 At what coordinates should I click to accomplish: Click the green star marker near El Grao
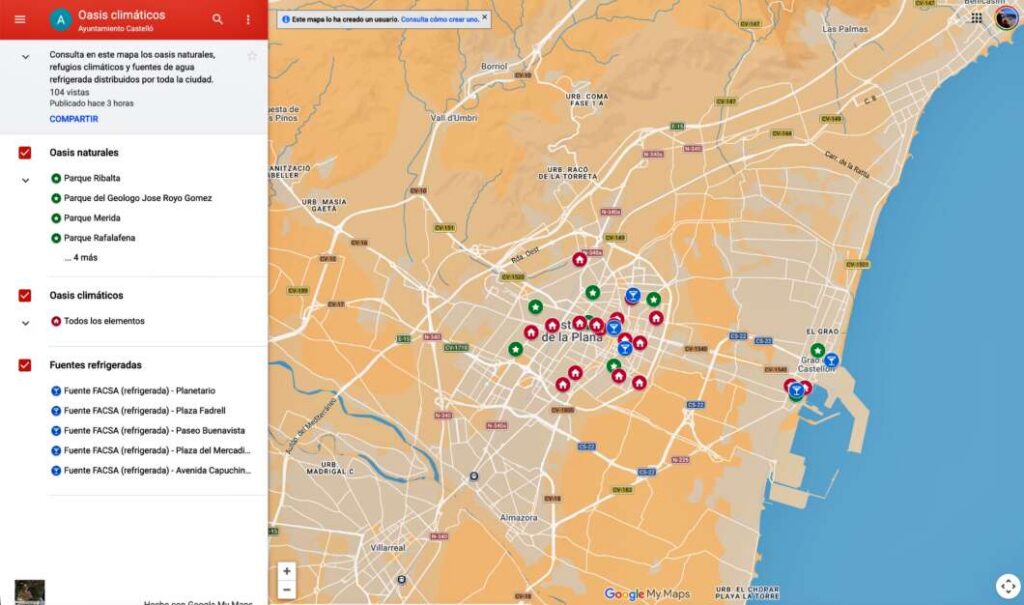(818, 351)
